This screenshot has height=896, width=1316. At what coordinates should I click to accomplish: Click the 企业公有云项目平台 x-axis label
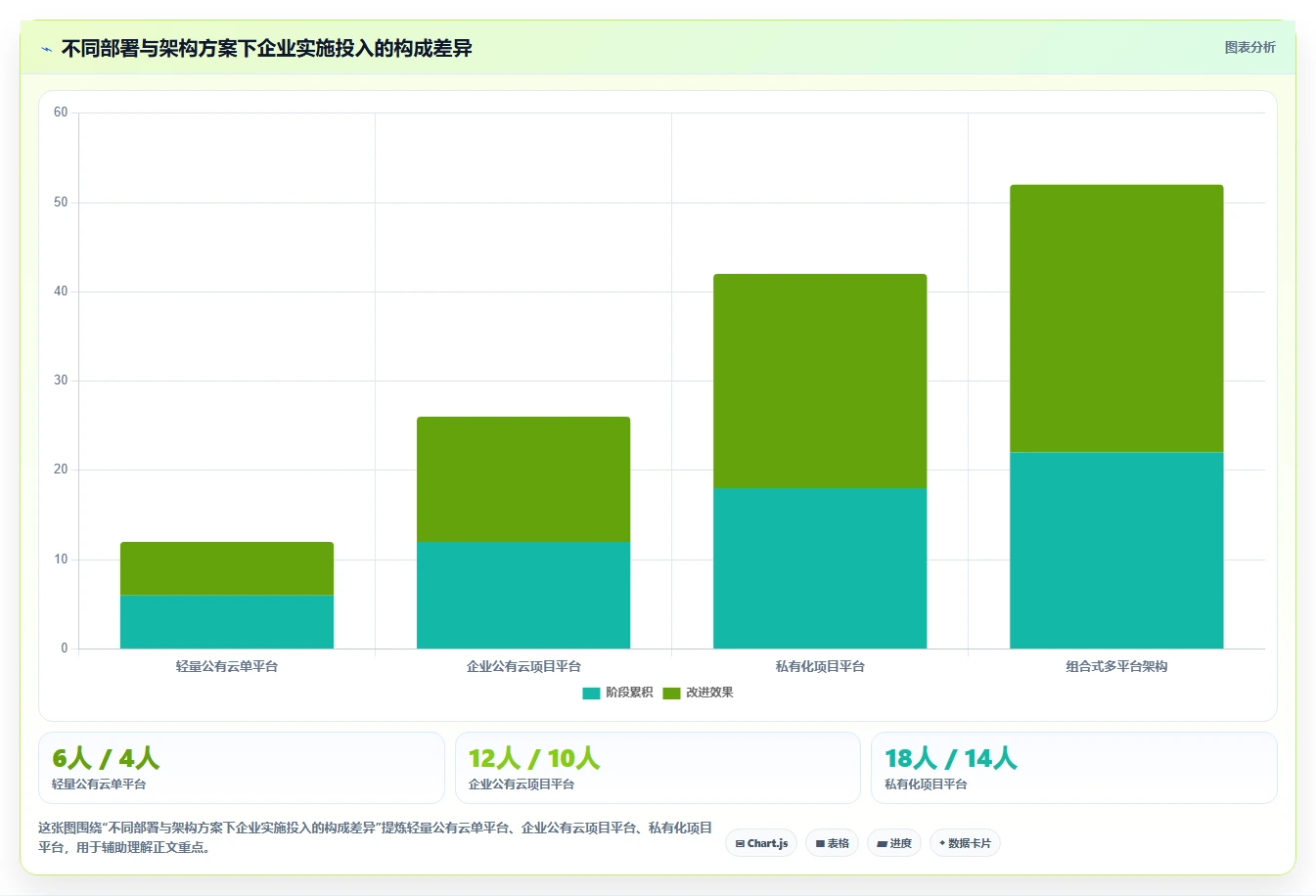523,666
